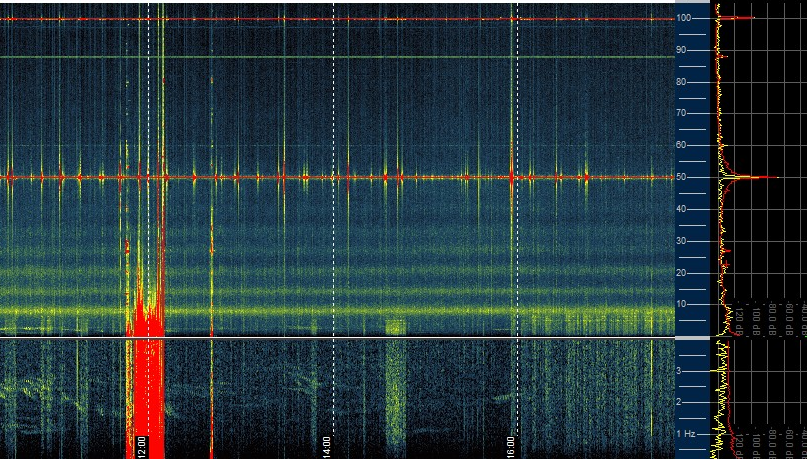Click the 3 Hz tick on lower axis

tap(680, 370)
